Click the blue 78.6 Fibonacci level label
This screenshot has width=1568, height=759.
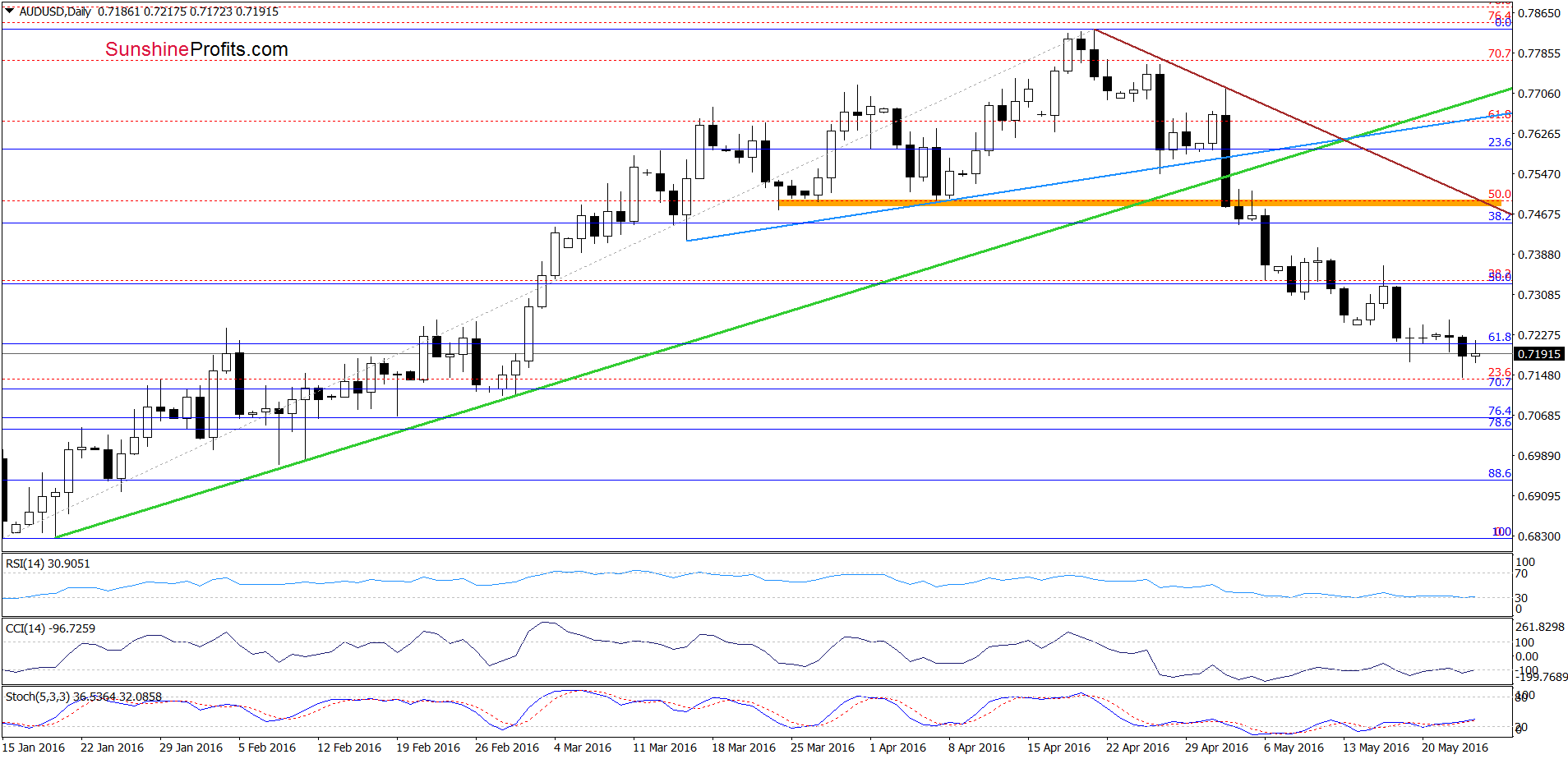[1500, 422]
